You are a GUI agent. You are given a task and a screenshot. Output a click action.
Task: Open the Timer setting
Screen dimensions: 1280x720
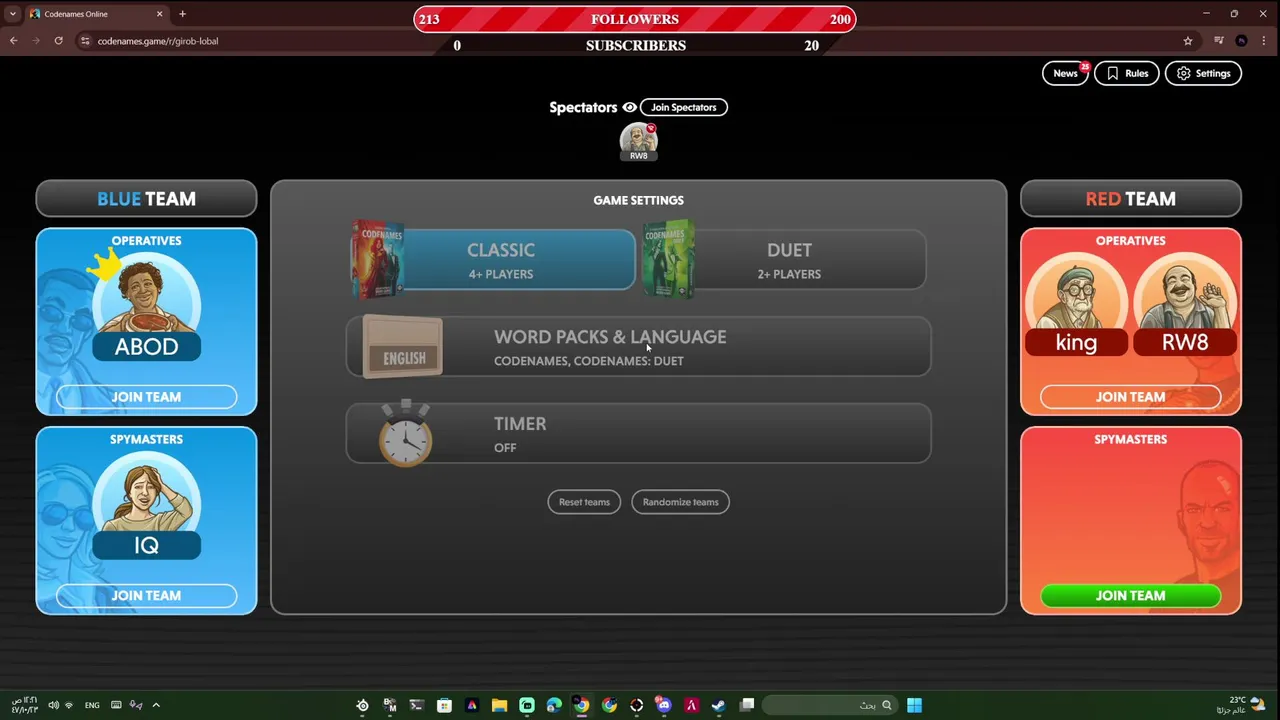(x=639, y=434)
